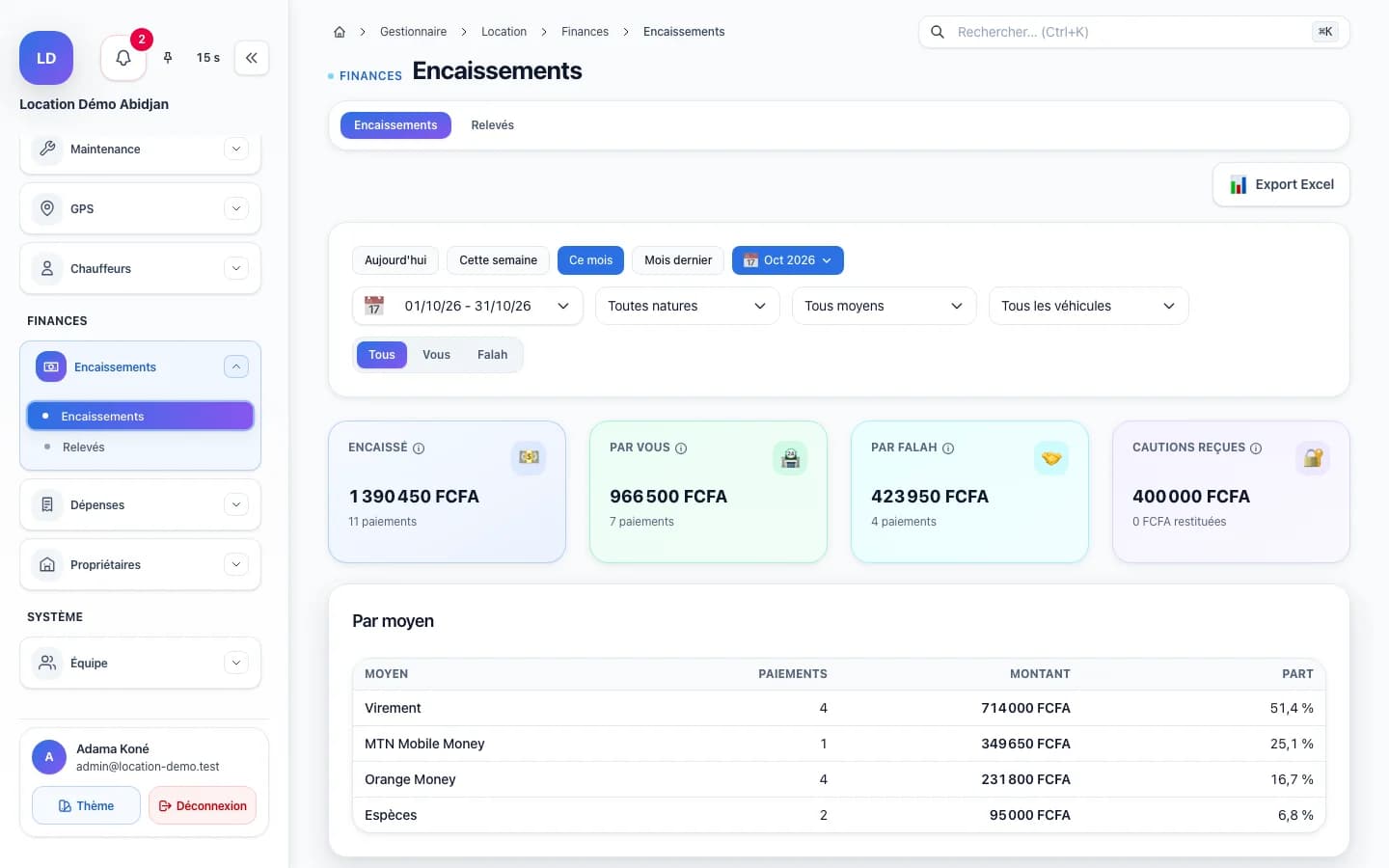Click the Encaissements banknote icon
Image resolution: width=1389 pixels, height=868 pixels.
point(51,366)
